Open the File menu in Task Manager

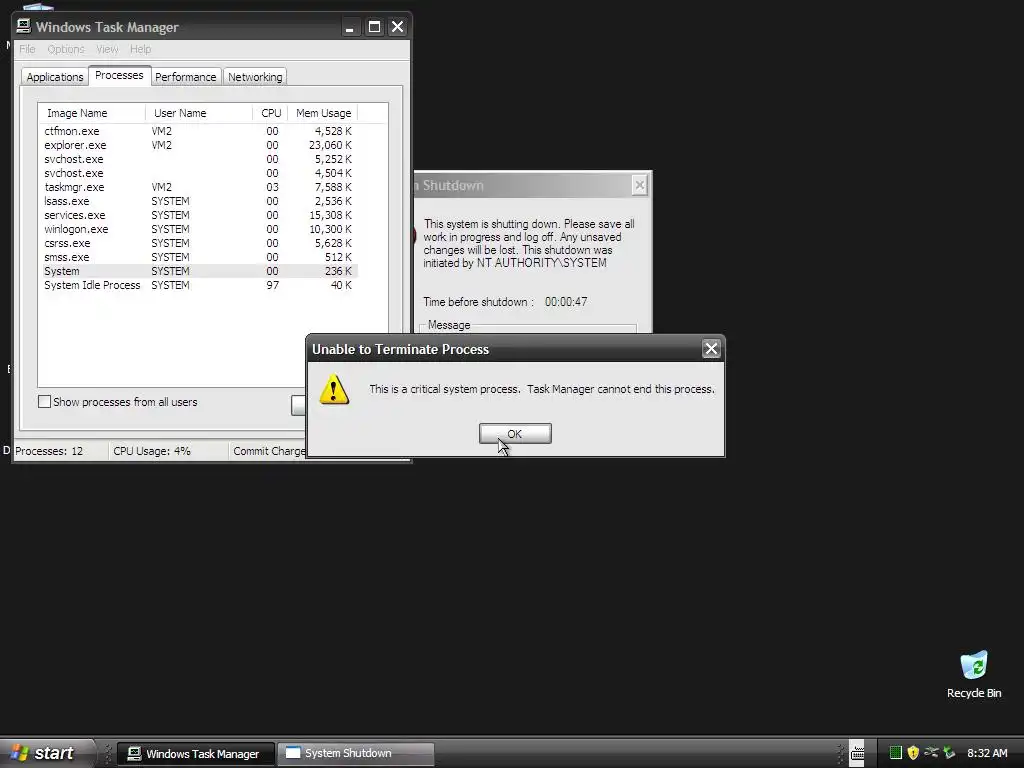27,49
